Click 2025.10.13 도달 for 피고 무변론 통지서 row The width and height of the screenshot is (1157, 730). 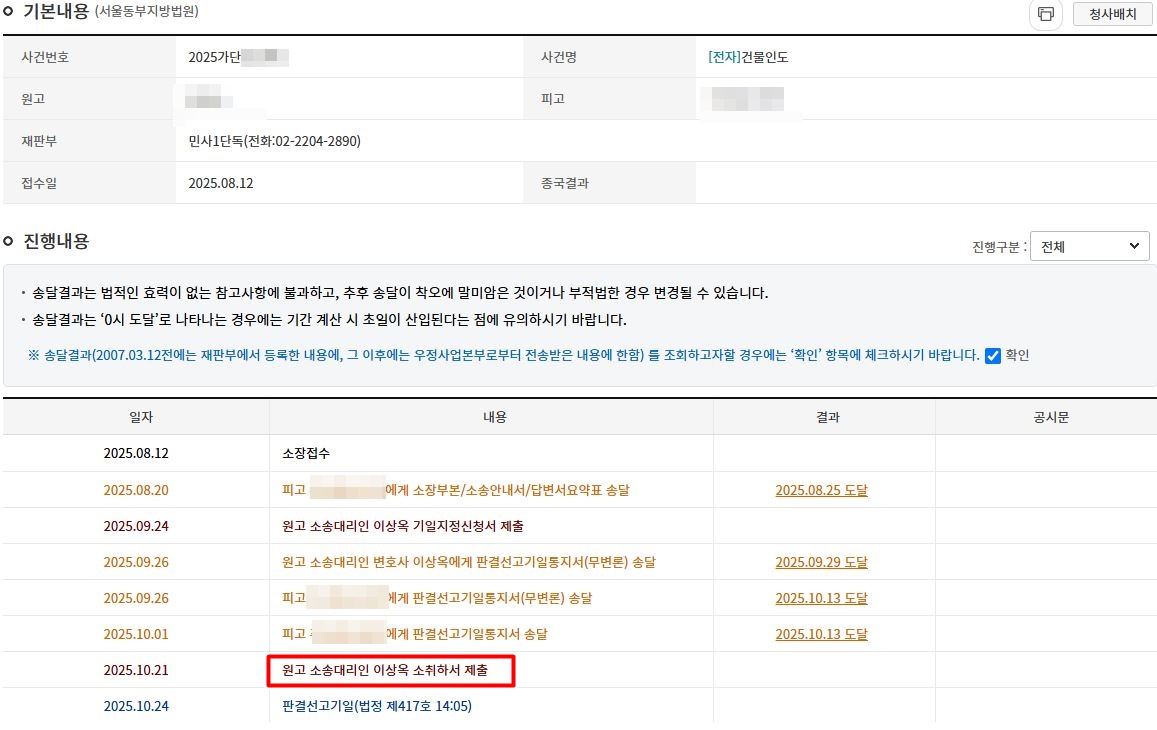tap(821, 598)
